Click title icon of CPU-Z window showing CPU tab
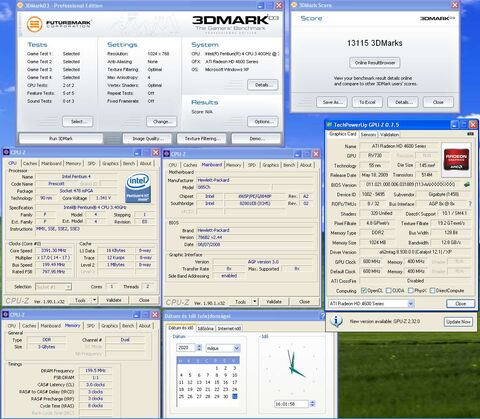 tap(6, 152)
